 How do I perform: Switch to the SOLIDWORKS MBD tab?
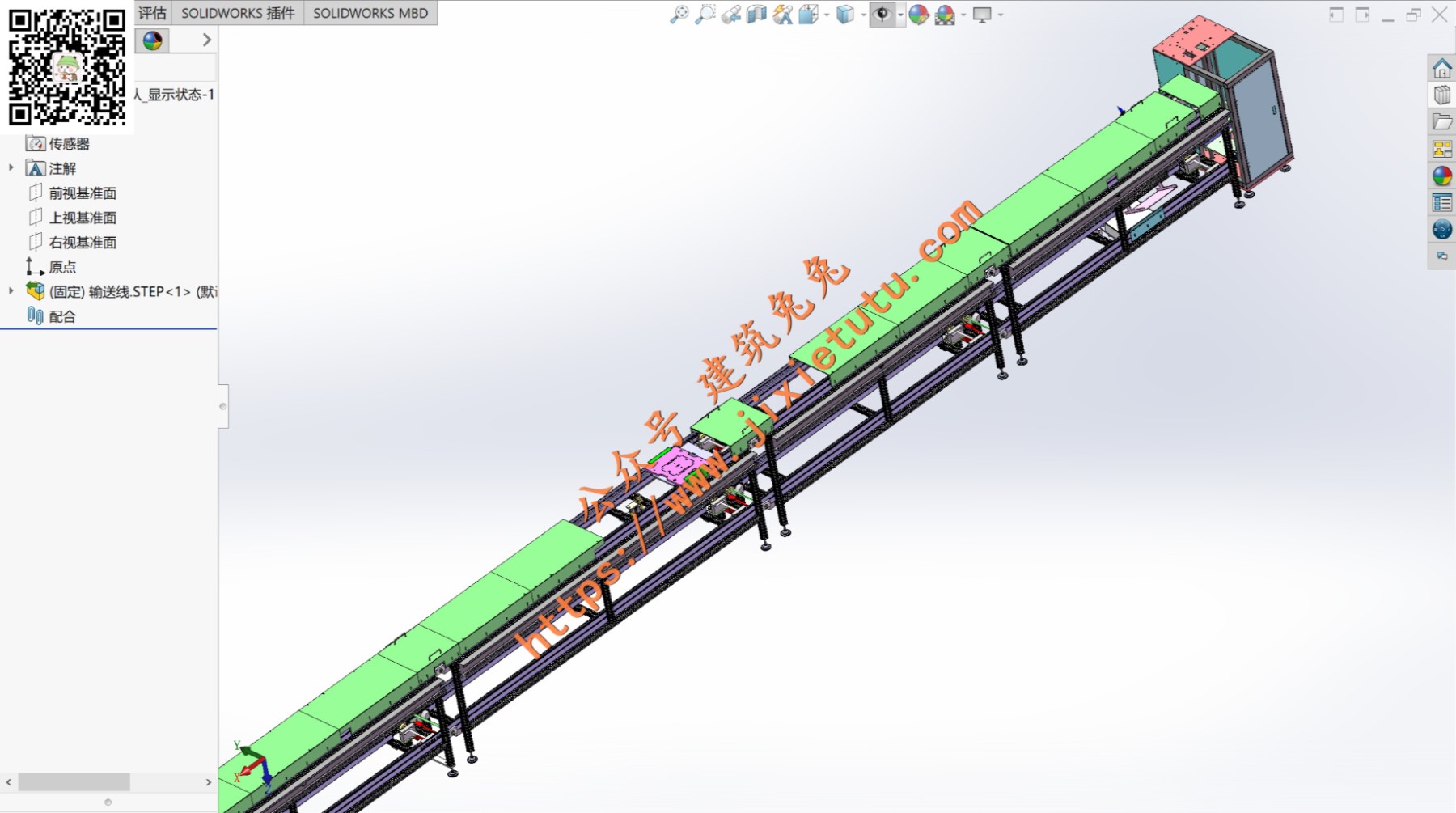click(370, 13)
